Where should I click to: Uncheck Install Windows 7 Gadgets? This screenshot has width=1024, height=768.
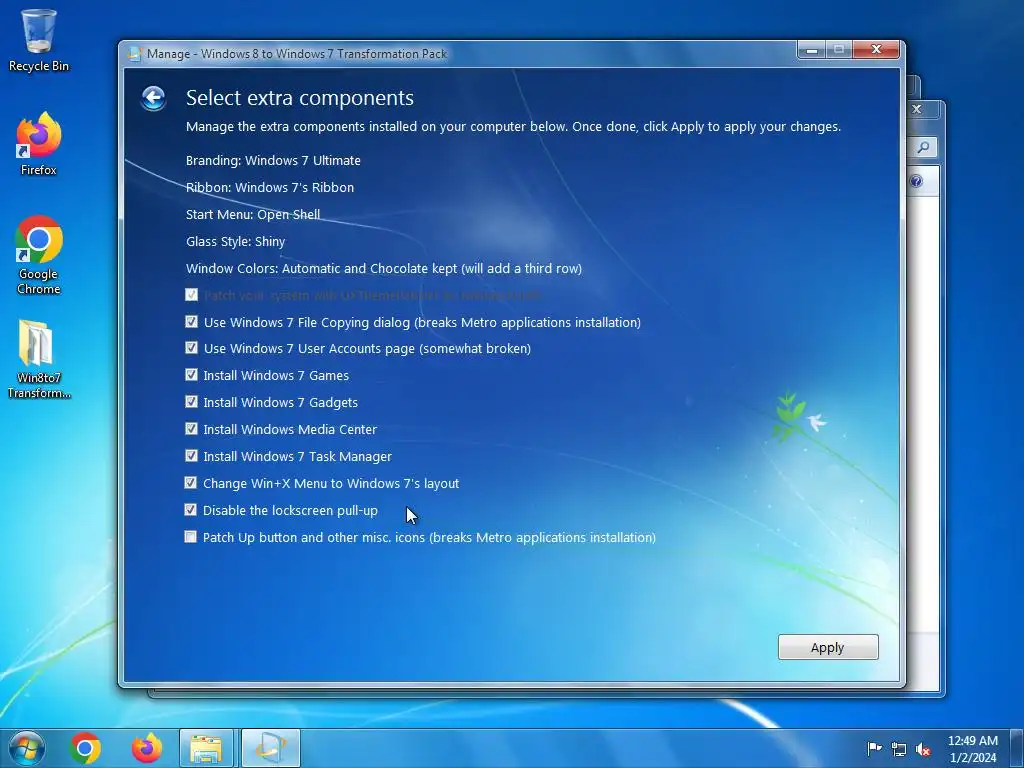pyautogui.click(x=191, y=402)
